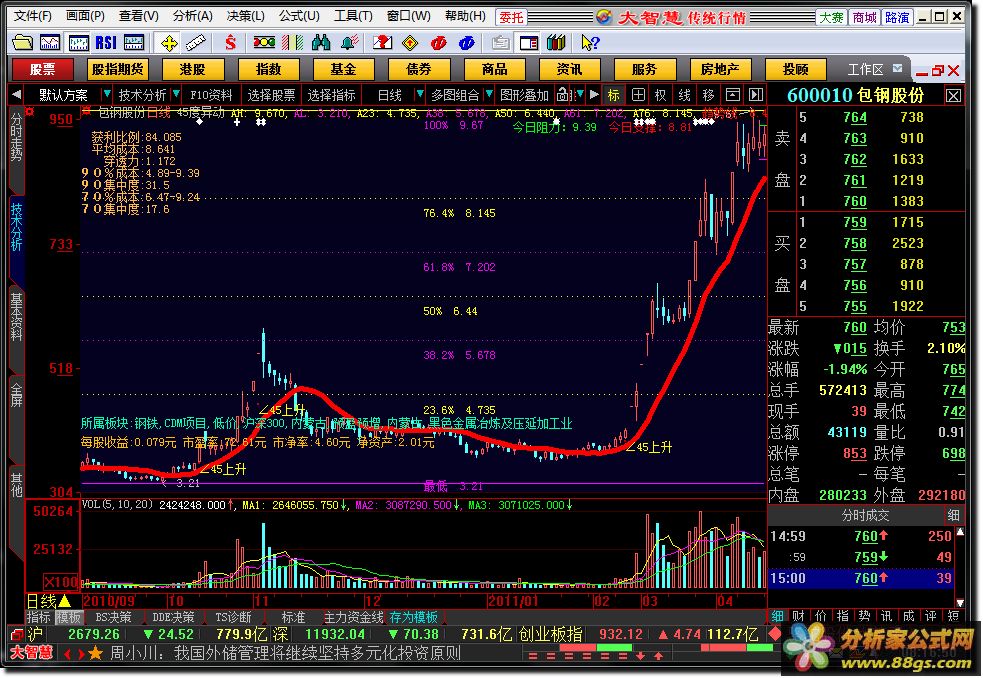Click the 港股 Hong Kong stocks button
Image resolution: width=983 pixels, height=678 pixels.
[x=192, y=69]
